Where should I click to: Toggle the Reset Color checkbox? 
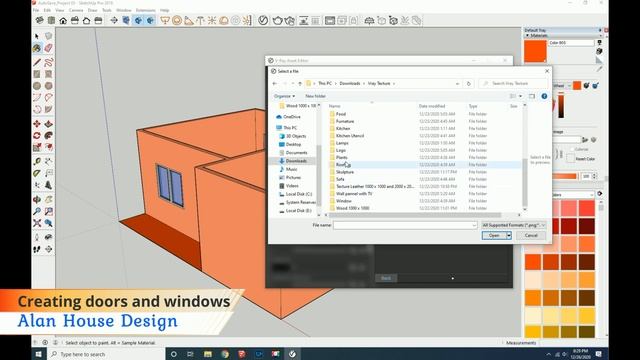point(570,159)
